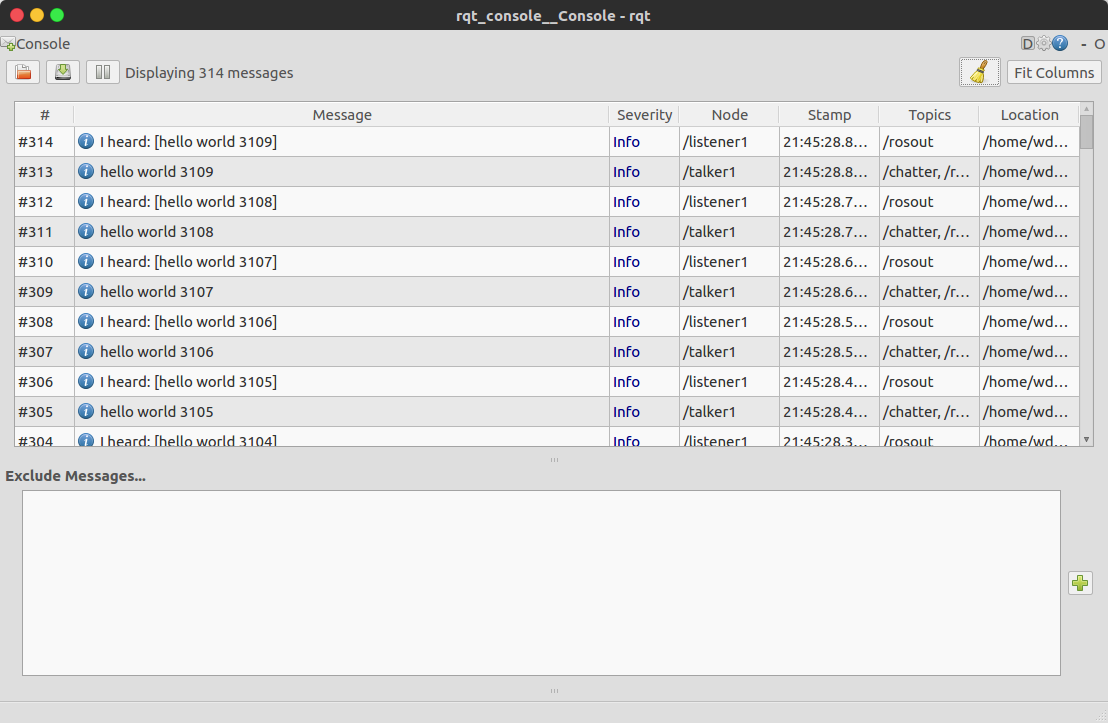Click the O button at the window edge
The height and width of the screenshot is (723, 1108).
pos(1100,44)
